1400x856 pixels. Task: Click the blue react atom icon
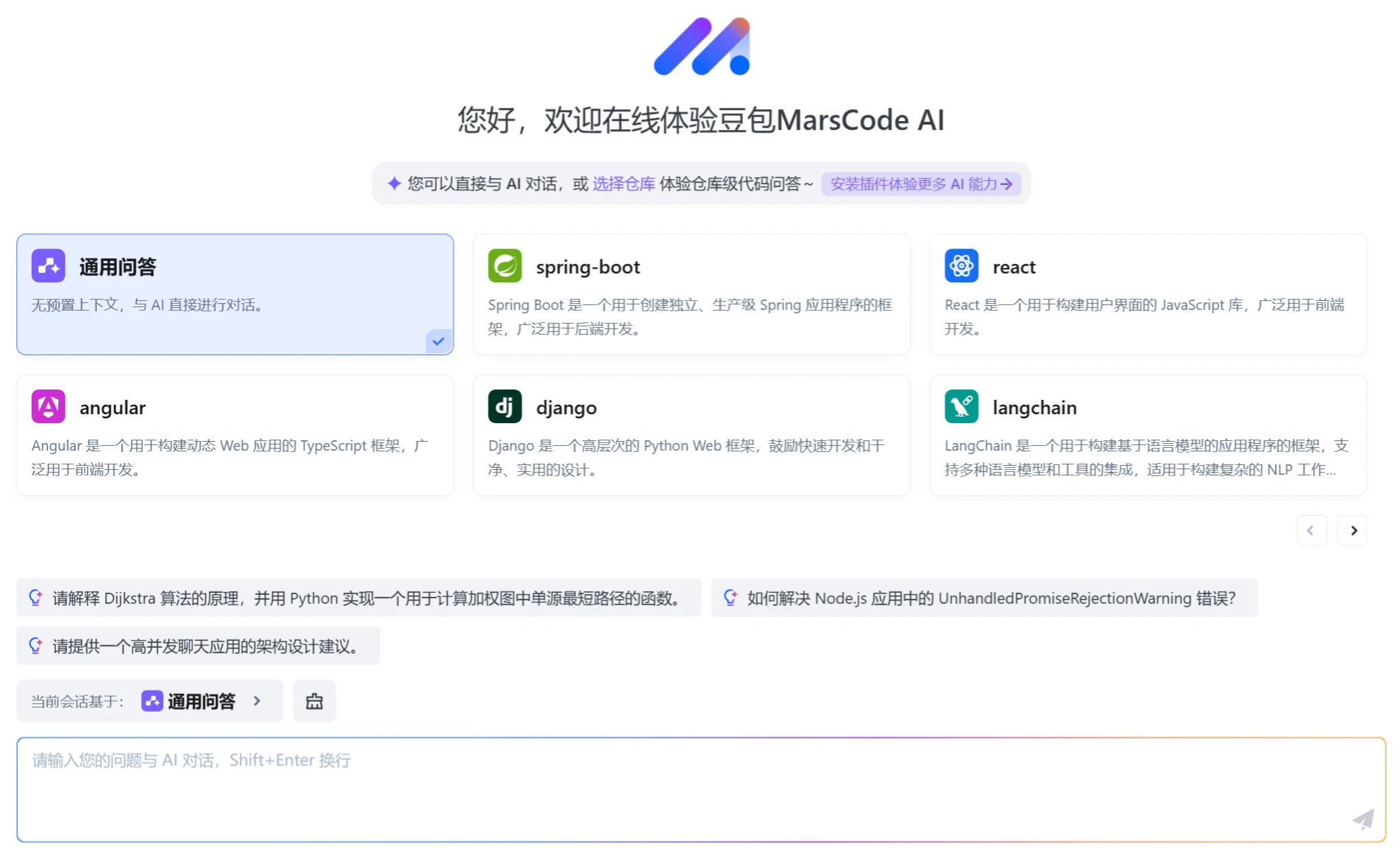[x=962, y=266]
